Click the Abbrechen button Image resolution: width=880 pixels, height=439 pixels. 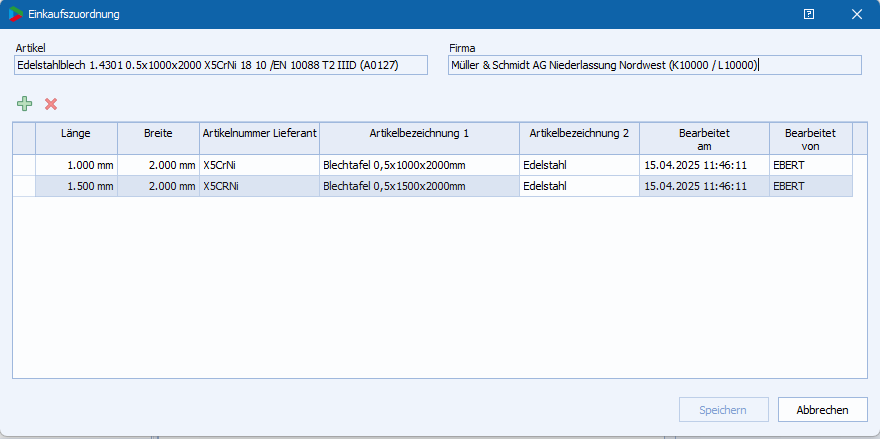822,410
